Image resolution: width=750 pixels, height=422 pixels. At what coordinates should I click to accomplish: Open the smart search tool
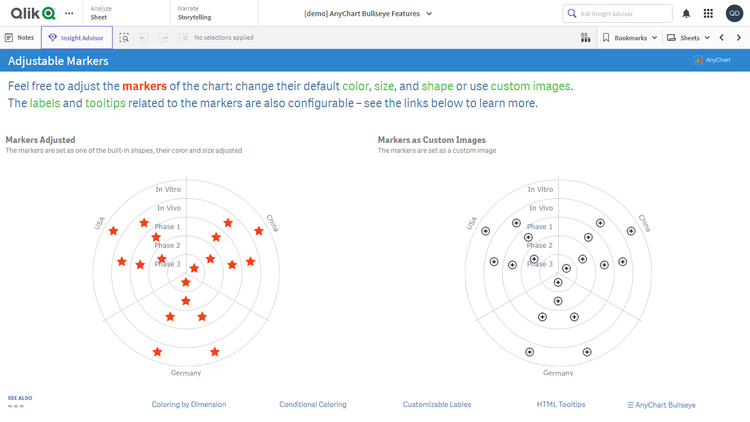click(x=124, y=38)
